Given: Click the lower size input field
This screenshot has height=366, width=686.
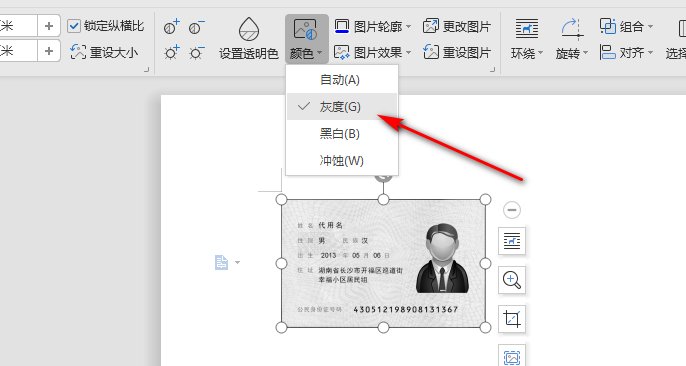Looking at the screenshot, I should pyautogui.click(x=18, y=51).
